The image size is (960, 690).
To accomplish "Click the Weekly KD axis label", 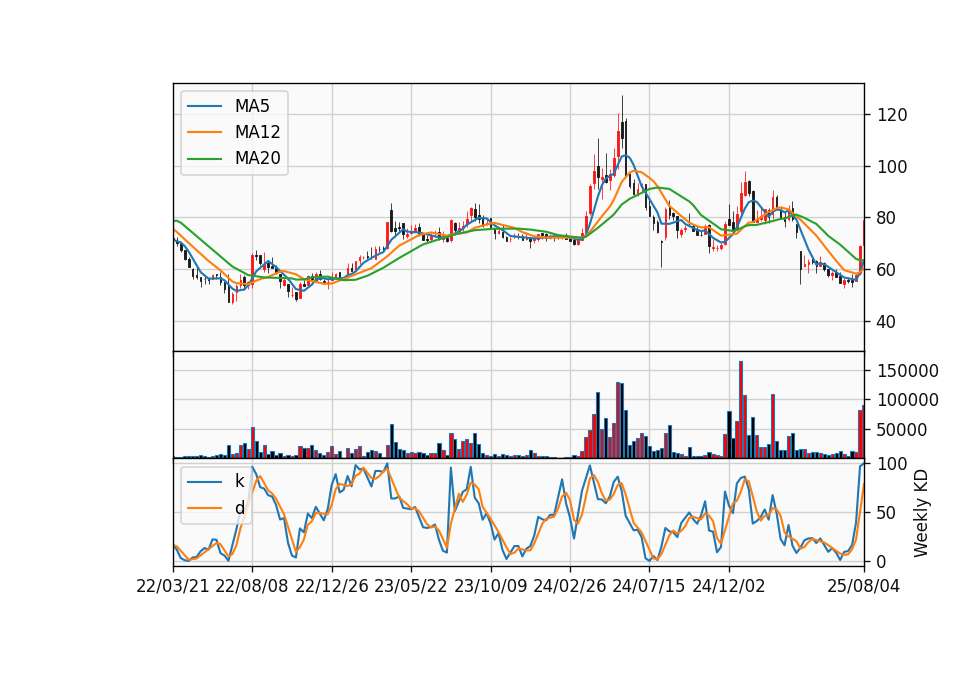I will 920,514.
